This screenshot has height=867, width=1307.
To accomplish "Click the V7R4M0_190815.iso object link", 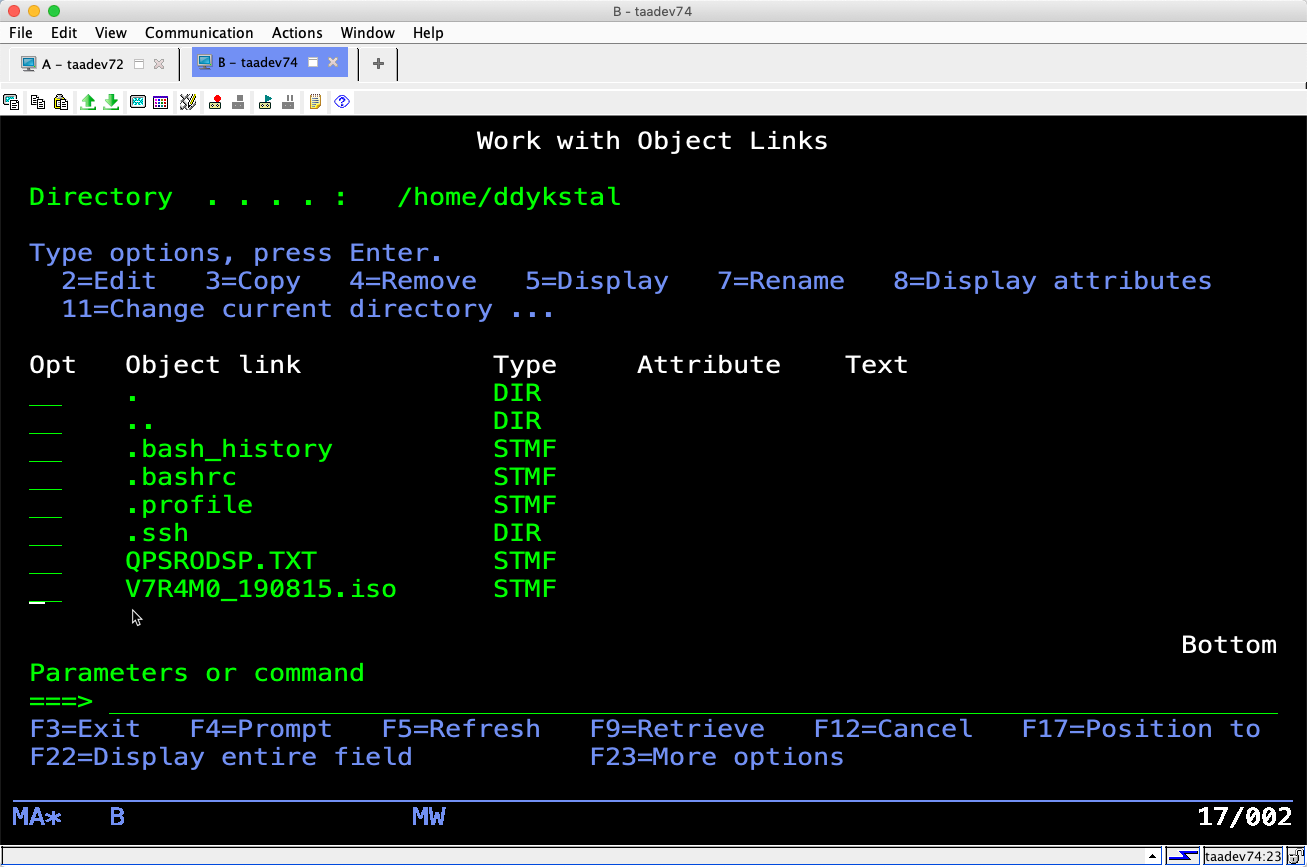I will click(x=261, y=589).
